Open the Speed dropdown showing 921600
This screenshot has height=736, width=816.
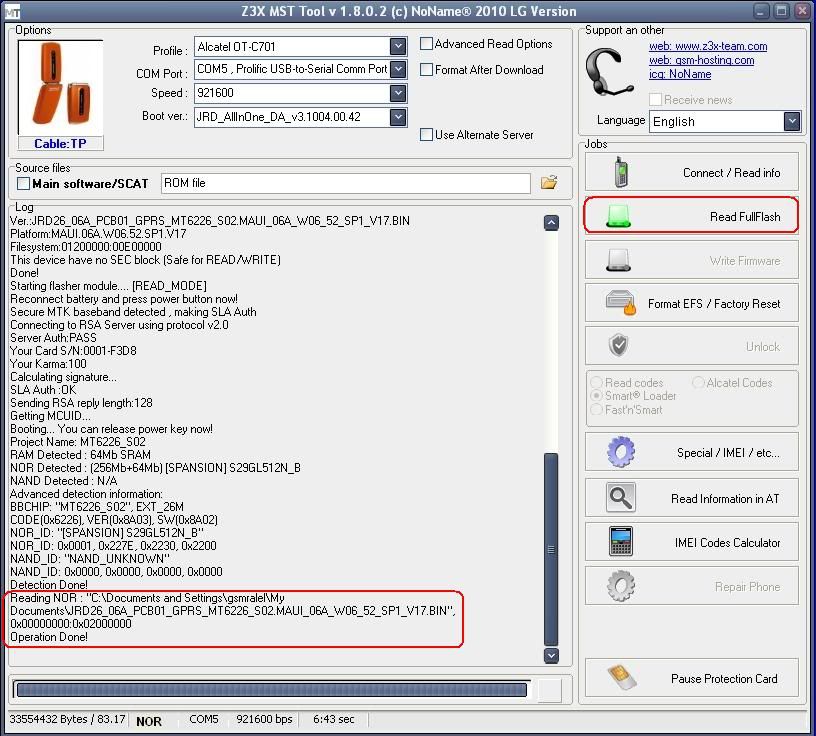coord(398,93)
